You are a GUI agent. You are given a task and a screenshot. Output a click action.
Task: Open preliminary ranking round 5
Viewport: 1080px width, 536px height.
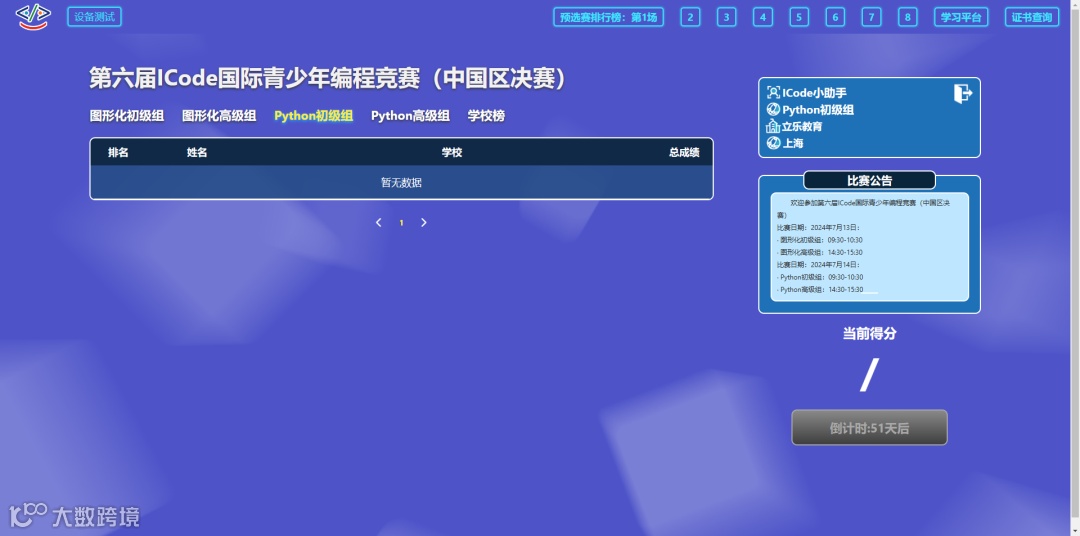(799, 17)
